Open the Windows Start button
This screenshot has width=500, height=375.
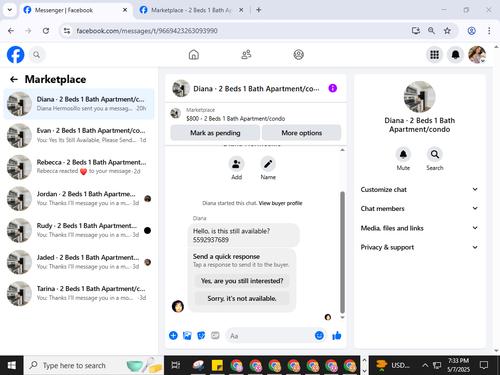tap(11, 365)
